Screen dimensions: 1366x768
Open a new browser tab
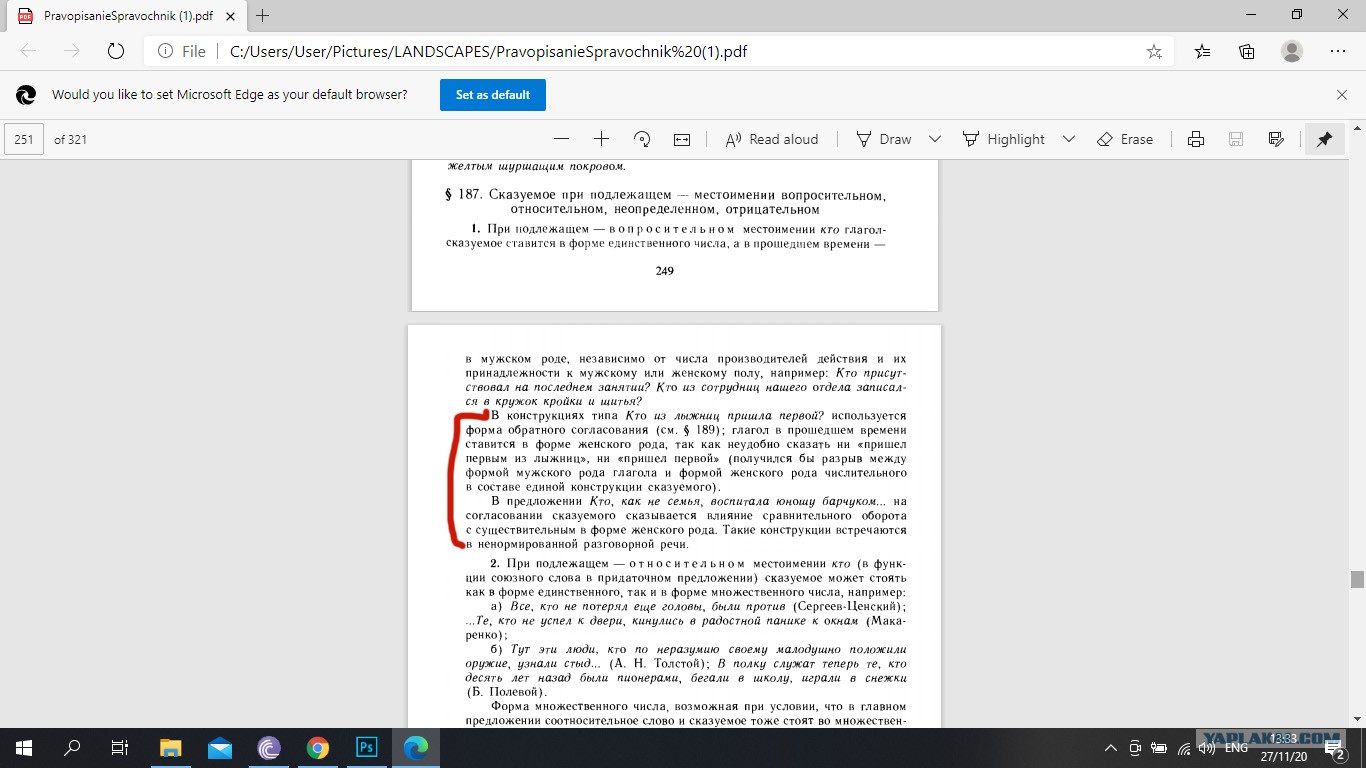coord(263,16)
